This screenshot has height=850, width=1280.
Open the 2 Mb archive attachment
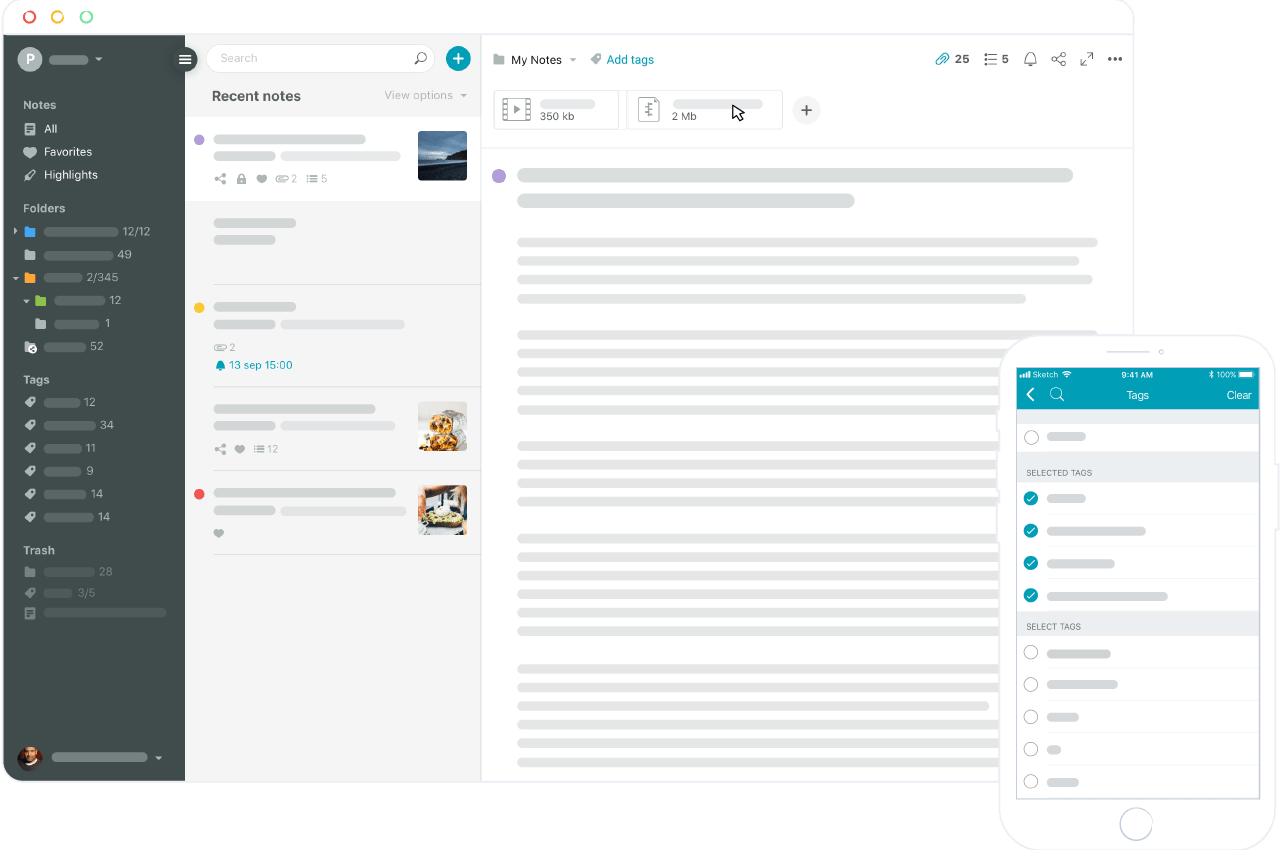coord(704,110)
